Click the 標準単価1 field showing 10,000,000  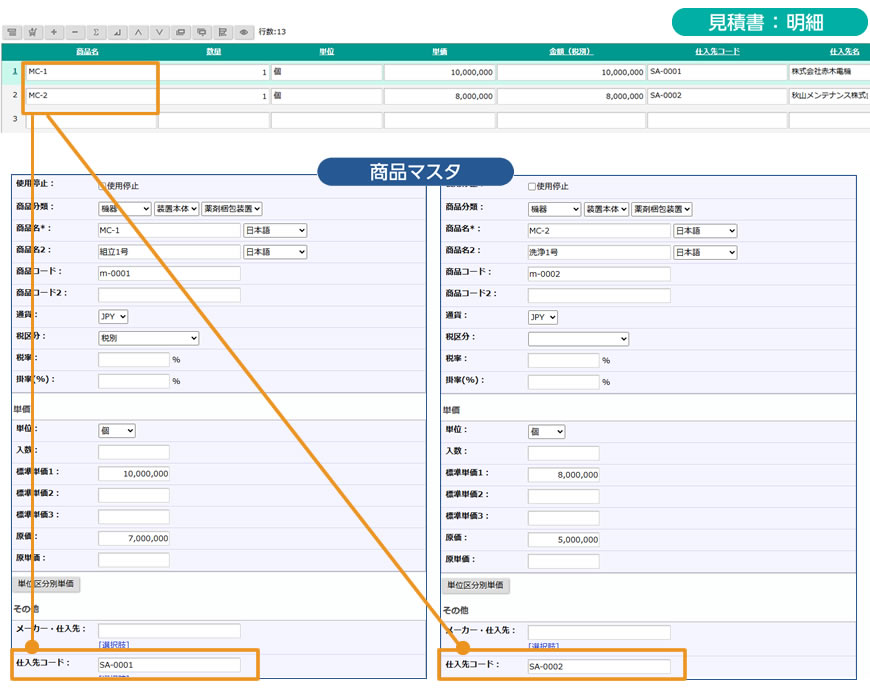(x=134, y=474)
